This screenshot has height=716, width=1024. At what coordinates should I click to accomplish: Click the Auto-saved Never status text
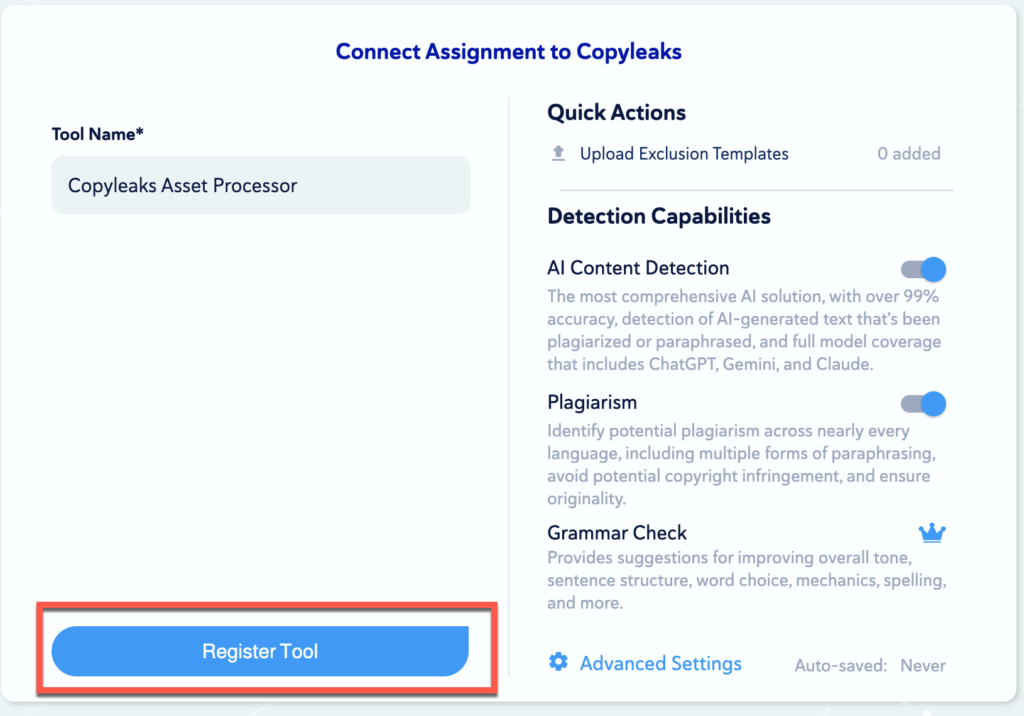tap(869, 665)
